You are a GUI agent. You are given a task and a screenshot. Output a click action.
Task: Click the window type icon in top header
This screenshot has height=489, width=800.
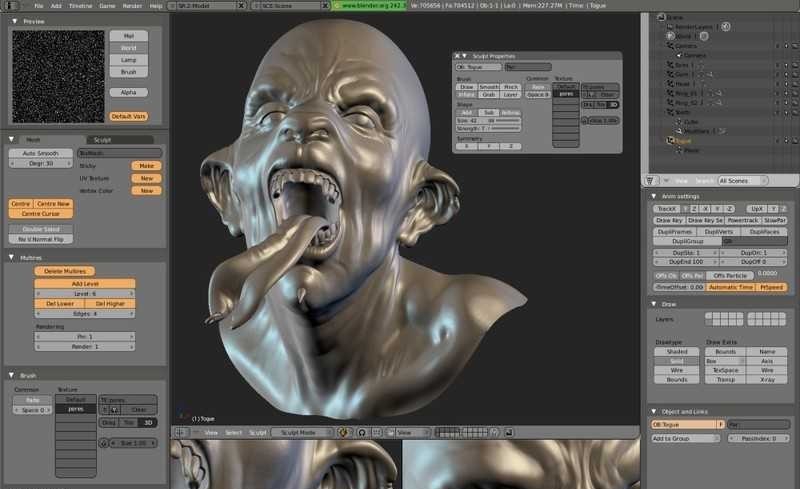coord(11,6)
